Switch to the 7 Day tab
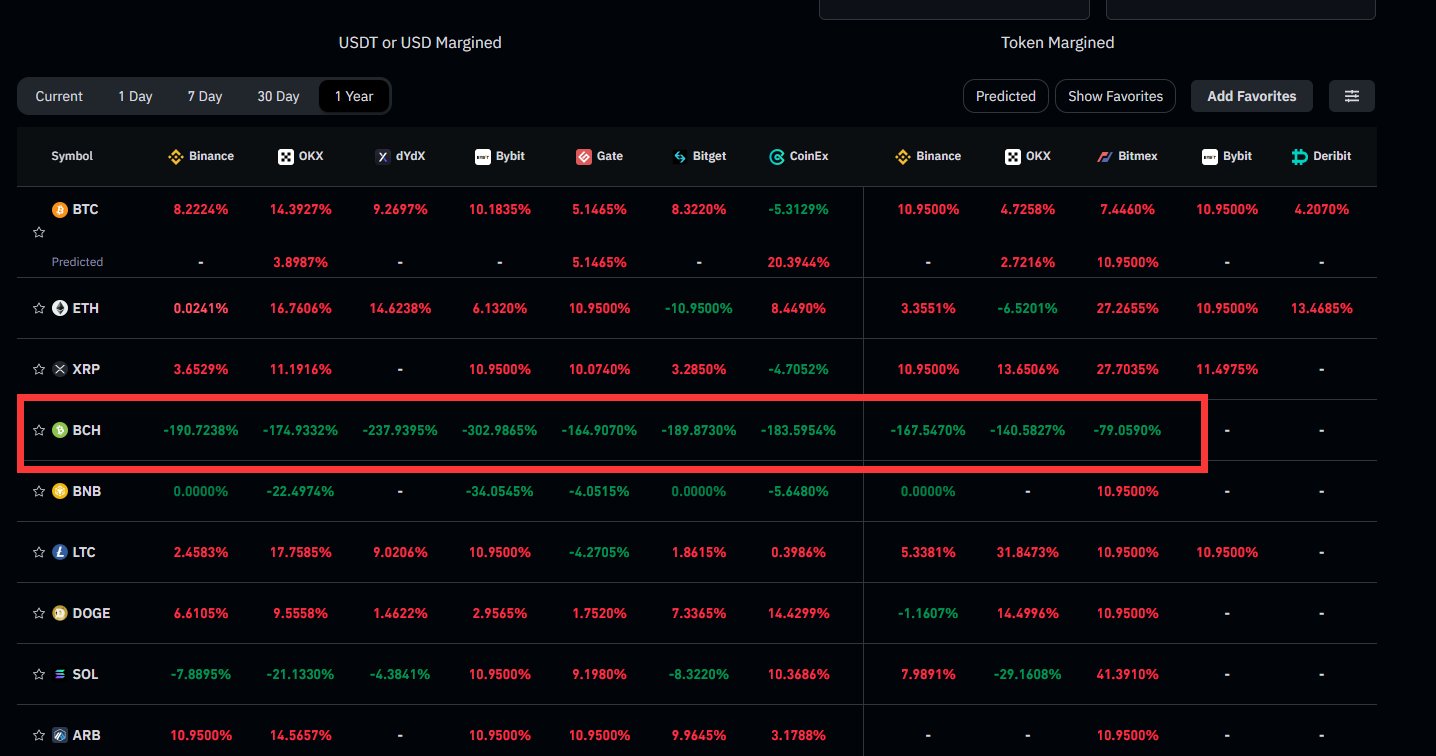This screenshot has width=1436, height=756. click(204, 96)
